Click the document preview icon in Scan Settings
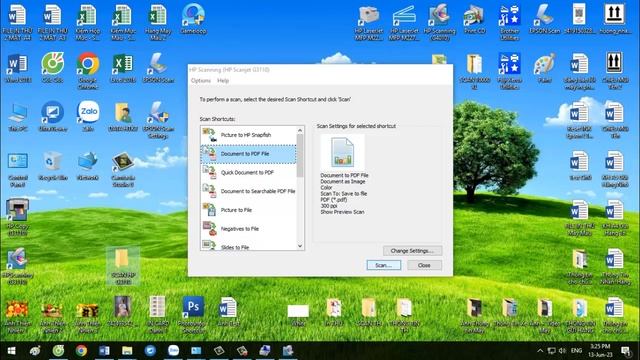The height and width of the screenshot is (360, 640). [x=342, y=152]
